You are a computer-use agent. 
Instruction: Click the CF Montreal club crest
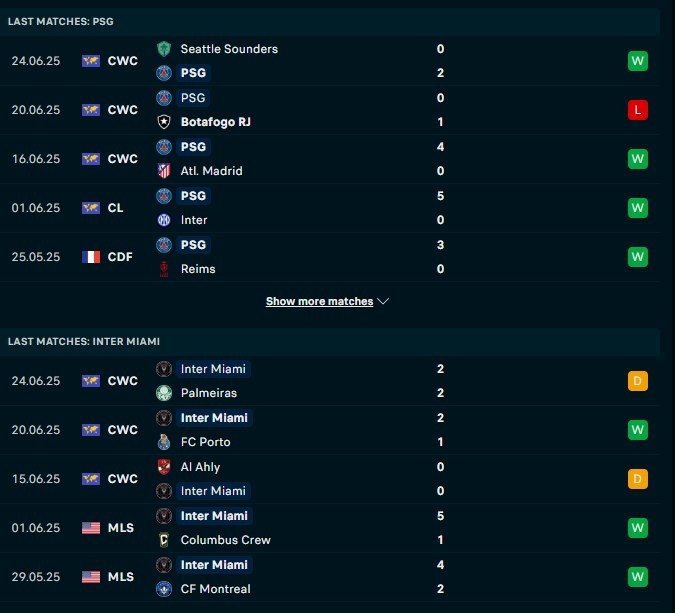pos(164,589)
